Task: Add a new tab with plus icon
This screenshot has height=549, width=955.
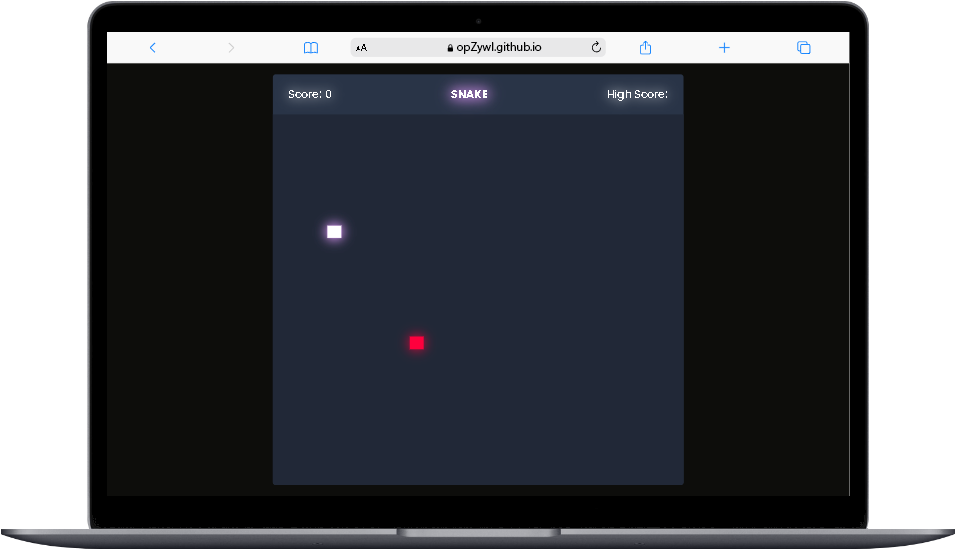Action: (724, 48)
